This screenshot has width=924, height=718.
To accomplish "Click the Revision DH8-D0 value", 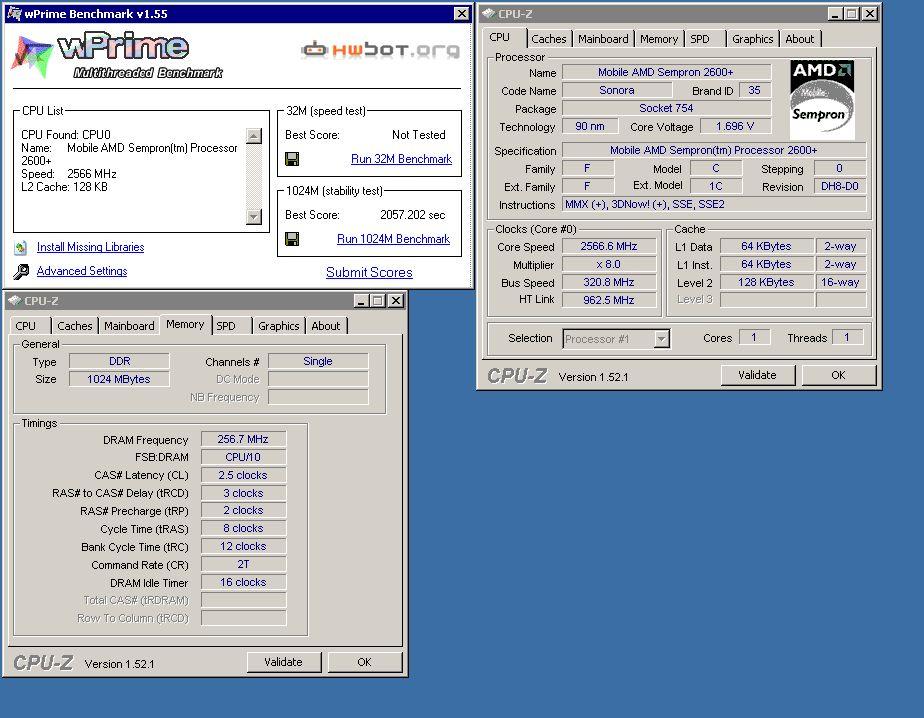I will click(x=840, y=186).
